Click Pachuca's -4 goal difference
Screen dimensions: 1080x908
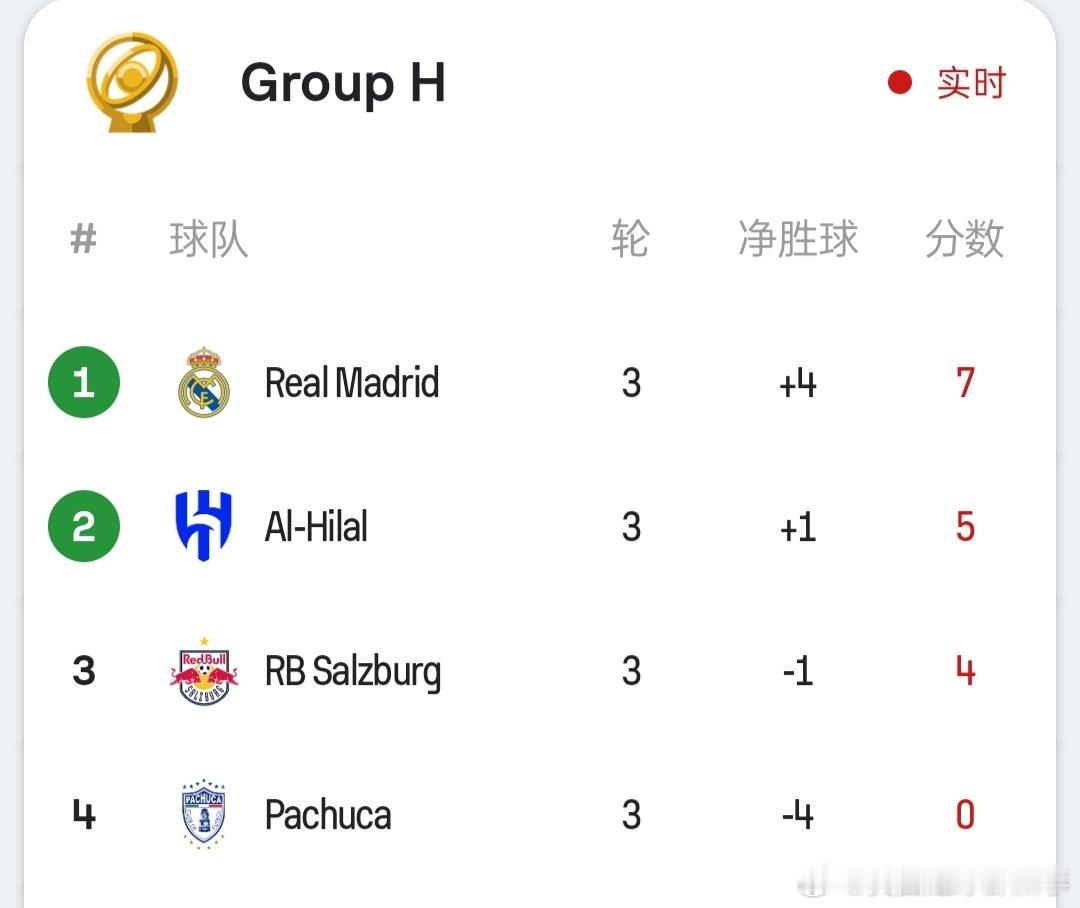click(798, 815)
